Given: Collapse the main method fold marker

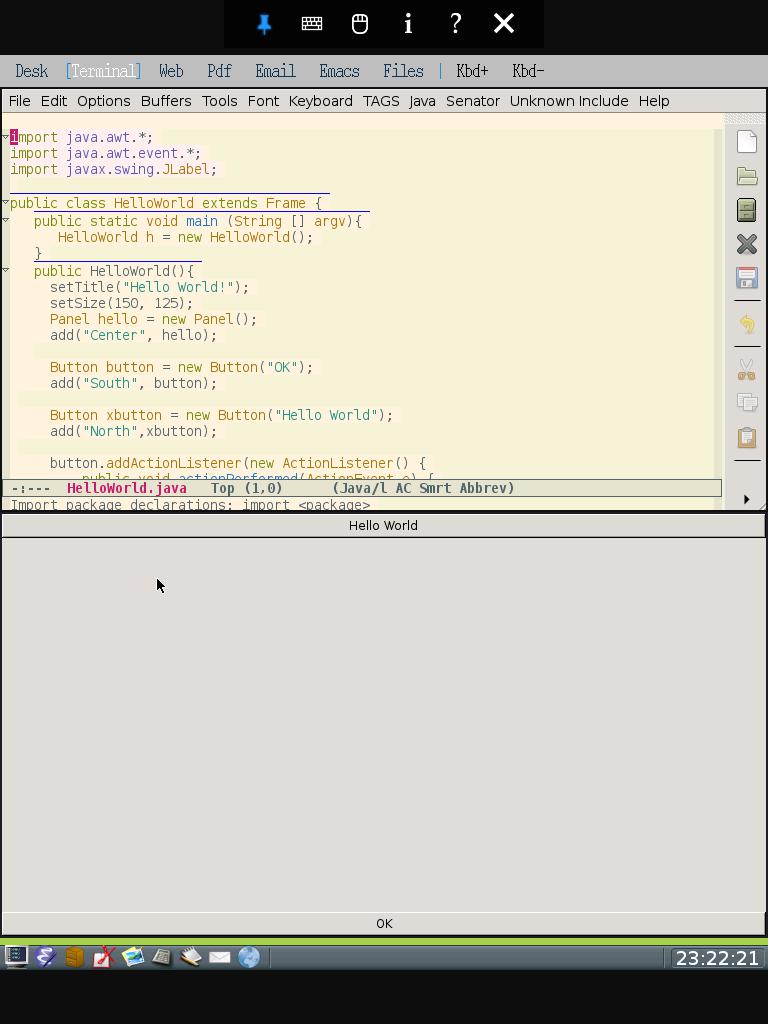Looking at the screenshot, I should [5, 220].
